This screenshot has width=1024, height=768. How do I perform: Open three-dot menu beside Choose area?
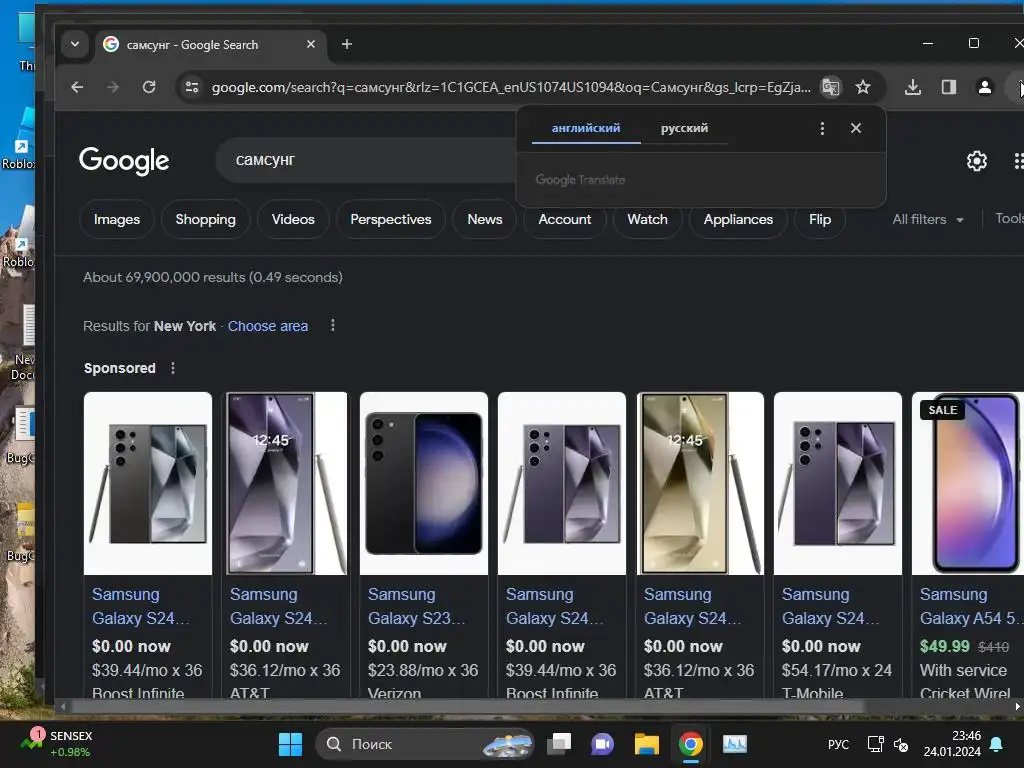pos(333,325)
